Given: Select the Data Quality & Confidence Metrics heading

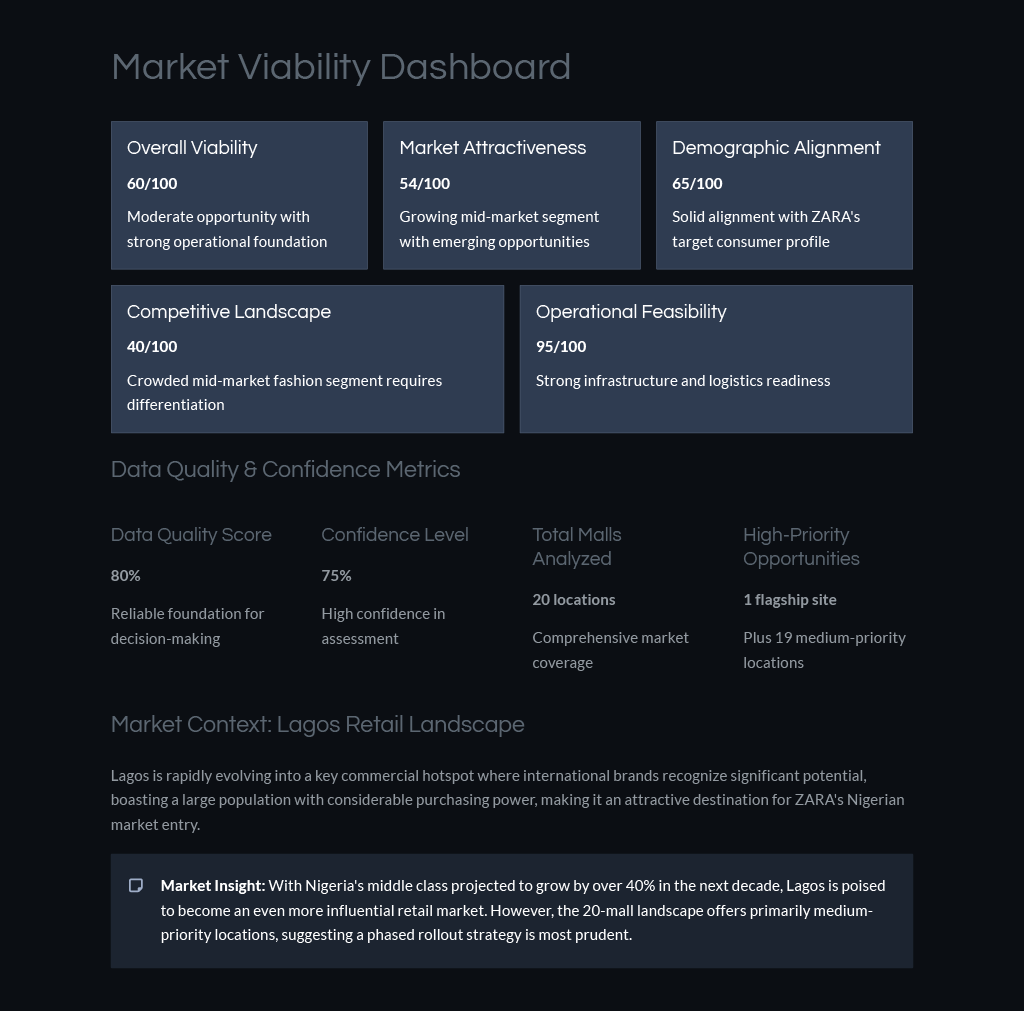Looking at the screenshot, I should point(285,470).
